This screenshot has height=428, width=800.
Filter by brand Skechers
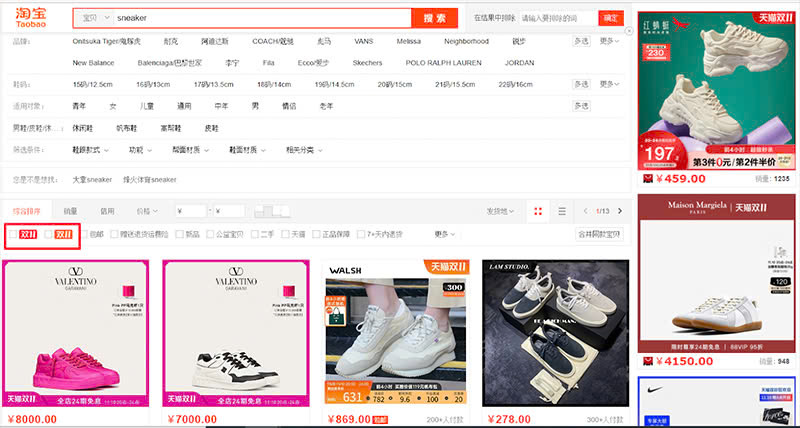pos(367,63)
